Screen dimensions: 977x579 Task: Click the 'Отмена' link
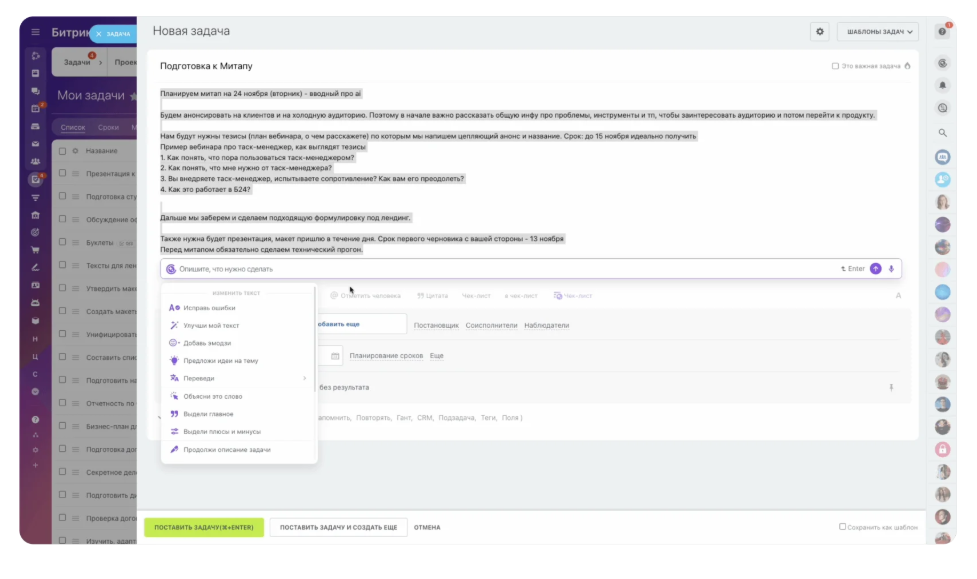pyautogui.click(x=427, y=527)
